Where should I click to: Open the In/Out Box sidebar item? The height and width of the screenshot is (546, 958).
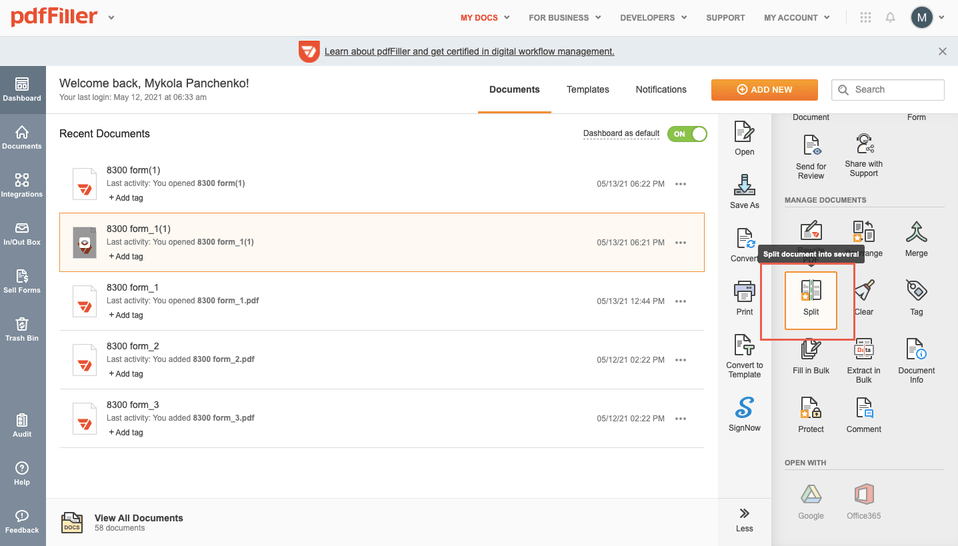pos(22,233)
